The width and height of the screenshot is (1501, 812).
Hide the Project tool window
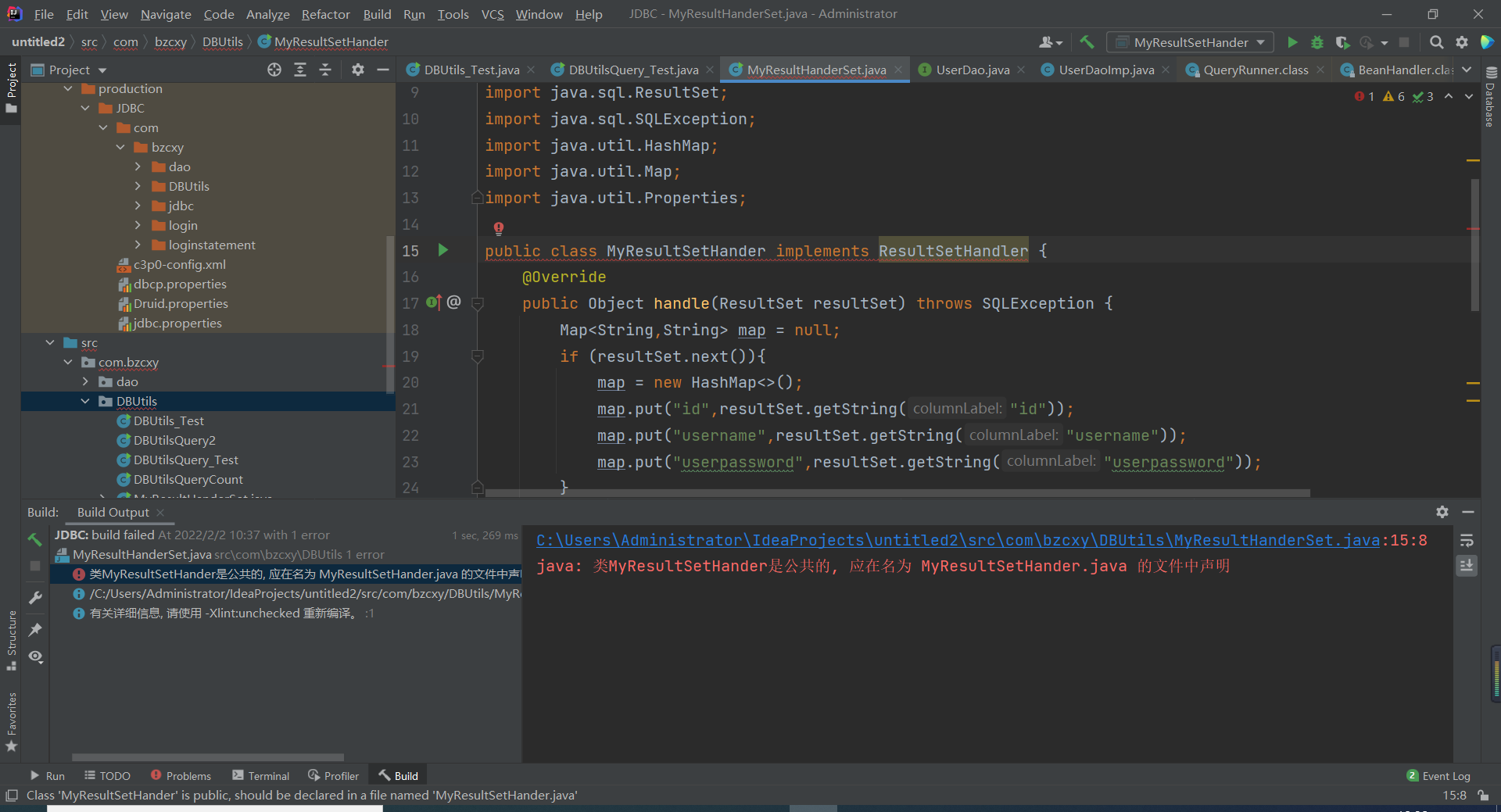[x=383, y=70]
